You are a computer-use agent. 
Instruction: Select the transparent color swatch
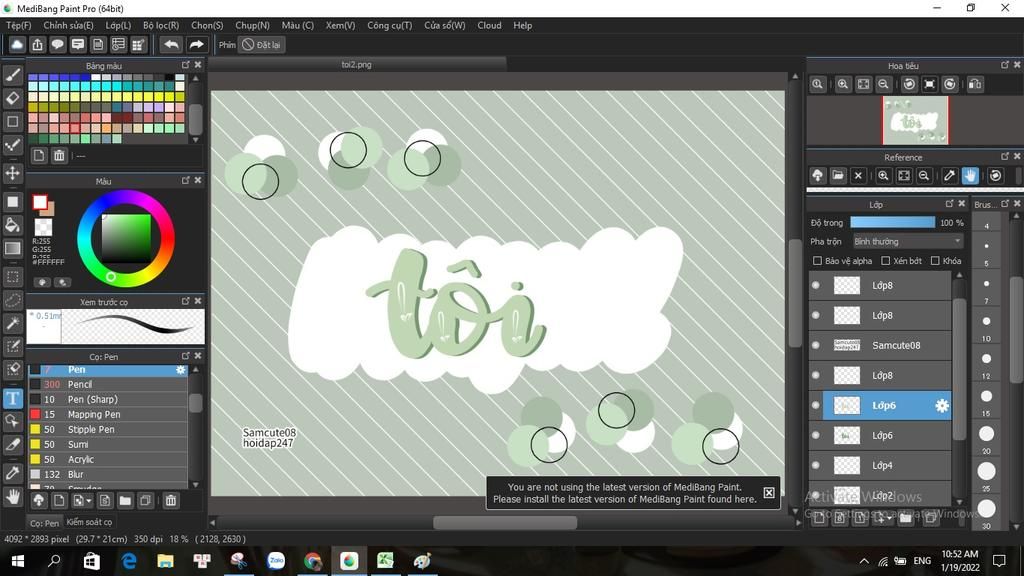(x=43, y=227)
